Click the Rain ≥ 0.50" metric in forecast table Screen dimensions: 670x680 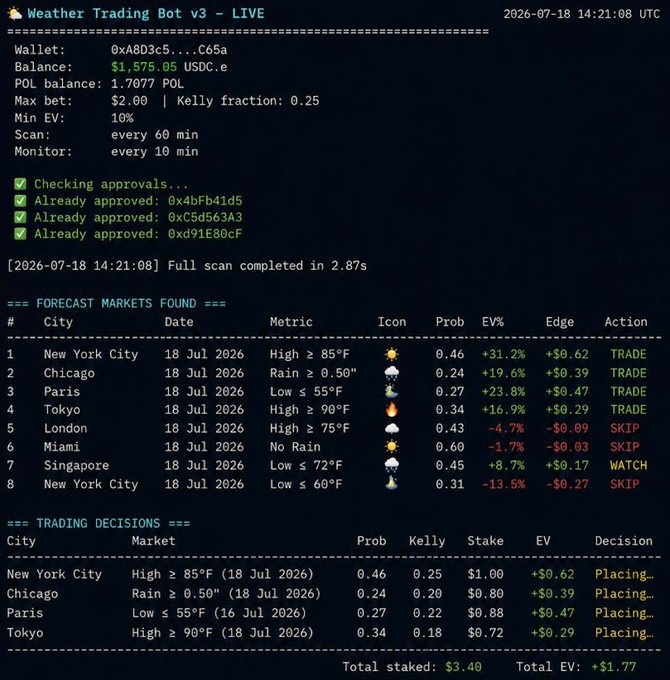tap(313, 373)
